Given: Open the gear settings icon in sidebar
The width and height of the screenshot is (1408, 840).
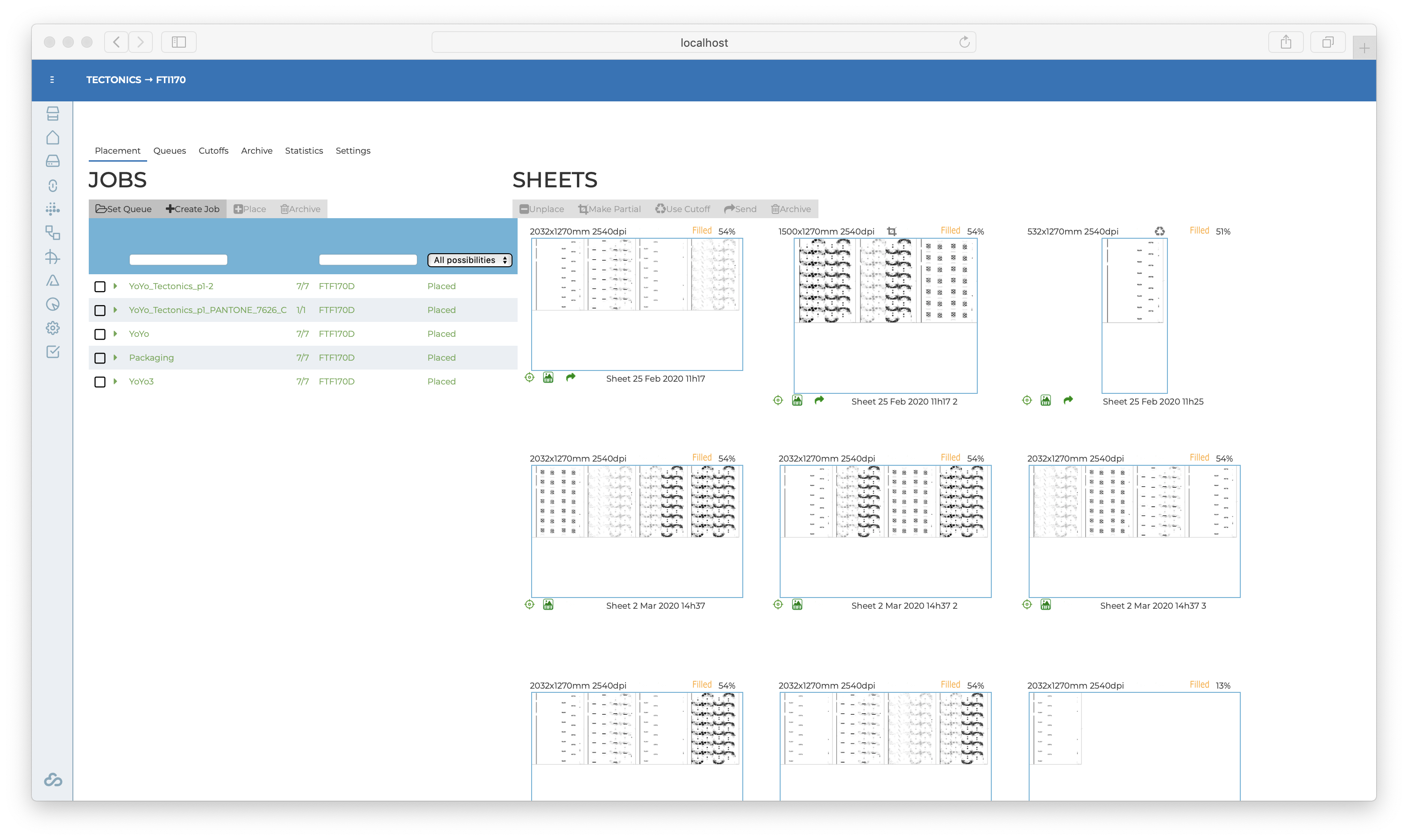Looking at the screenshot, I should point(53,328).
